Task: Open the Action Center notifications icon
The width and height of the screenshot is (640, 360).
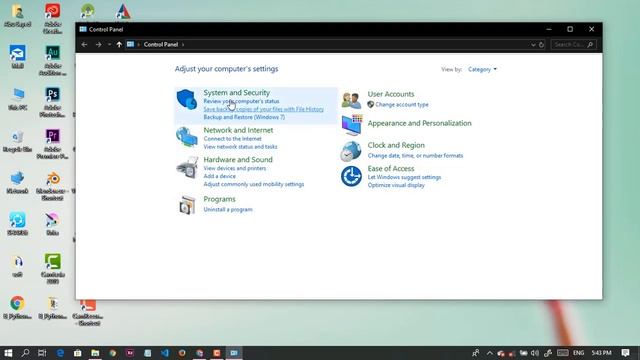Action: click(625, 353)
